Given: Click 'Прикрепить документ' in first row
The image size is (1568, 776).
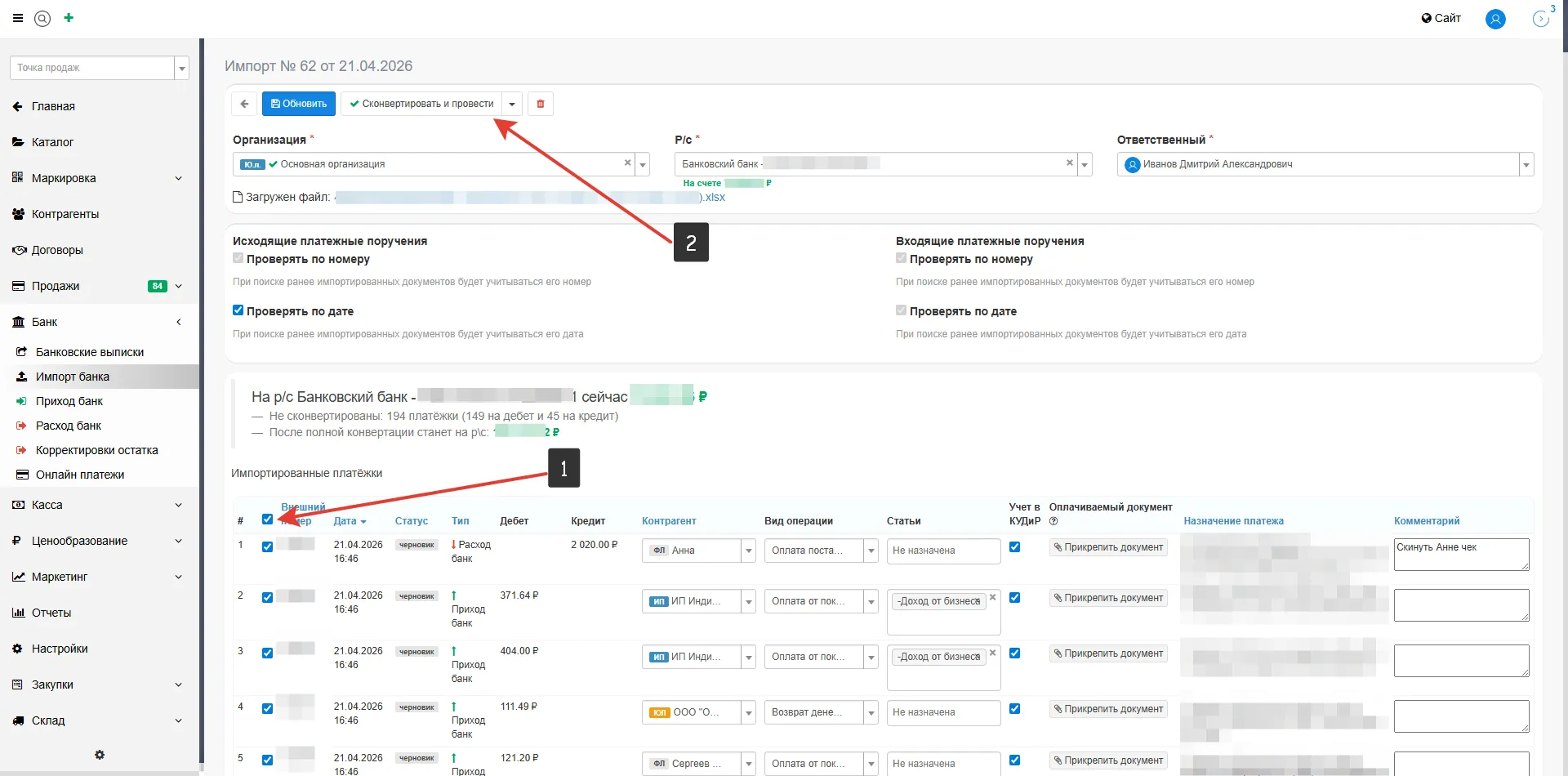Looking at the screenshot, I should [1108, 547].
